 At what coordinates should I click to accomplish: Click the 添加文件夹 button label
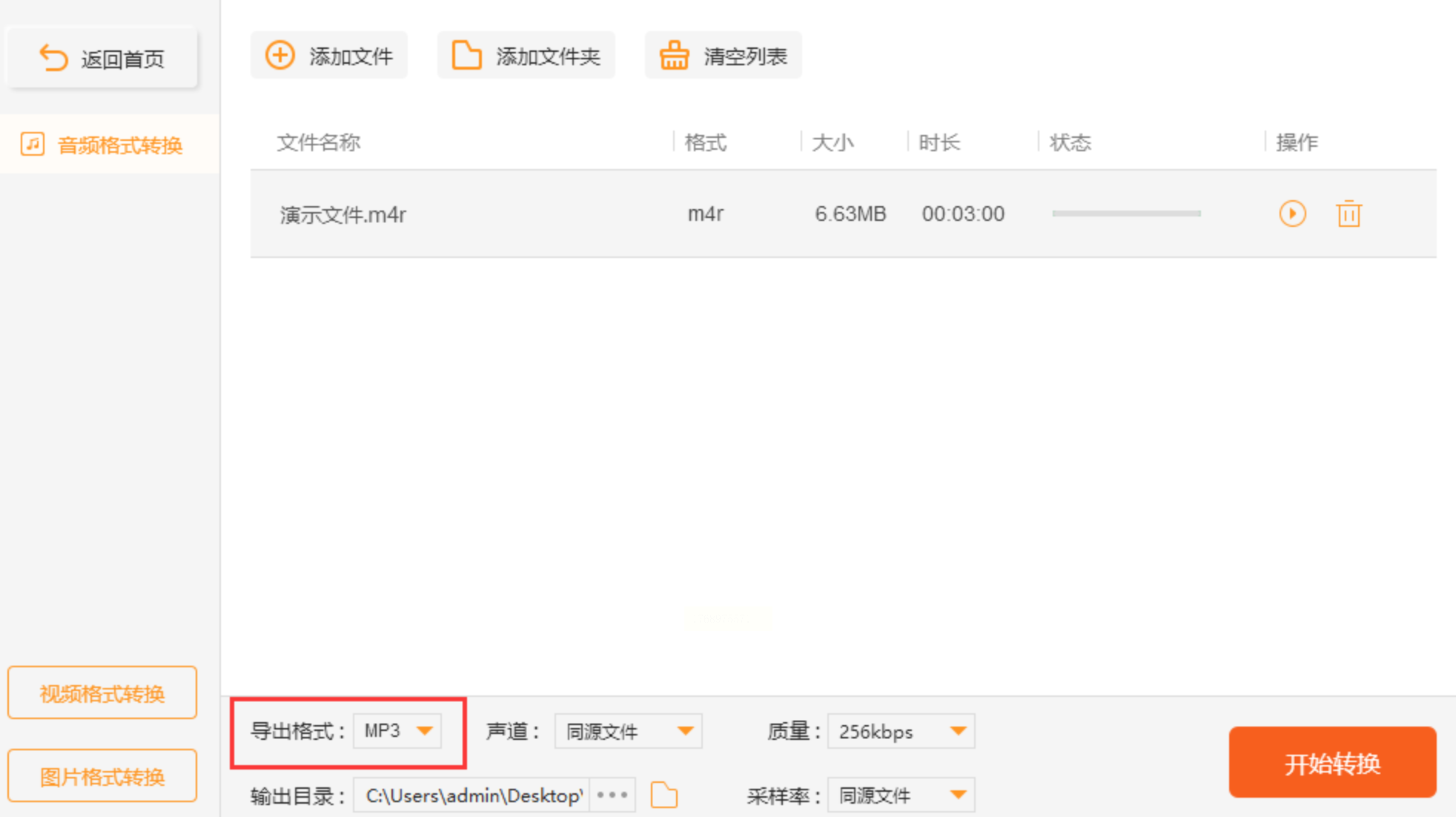[x=548, y=56]
